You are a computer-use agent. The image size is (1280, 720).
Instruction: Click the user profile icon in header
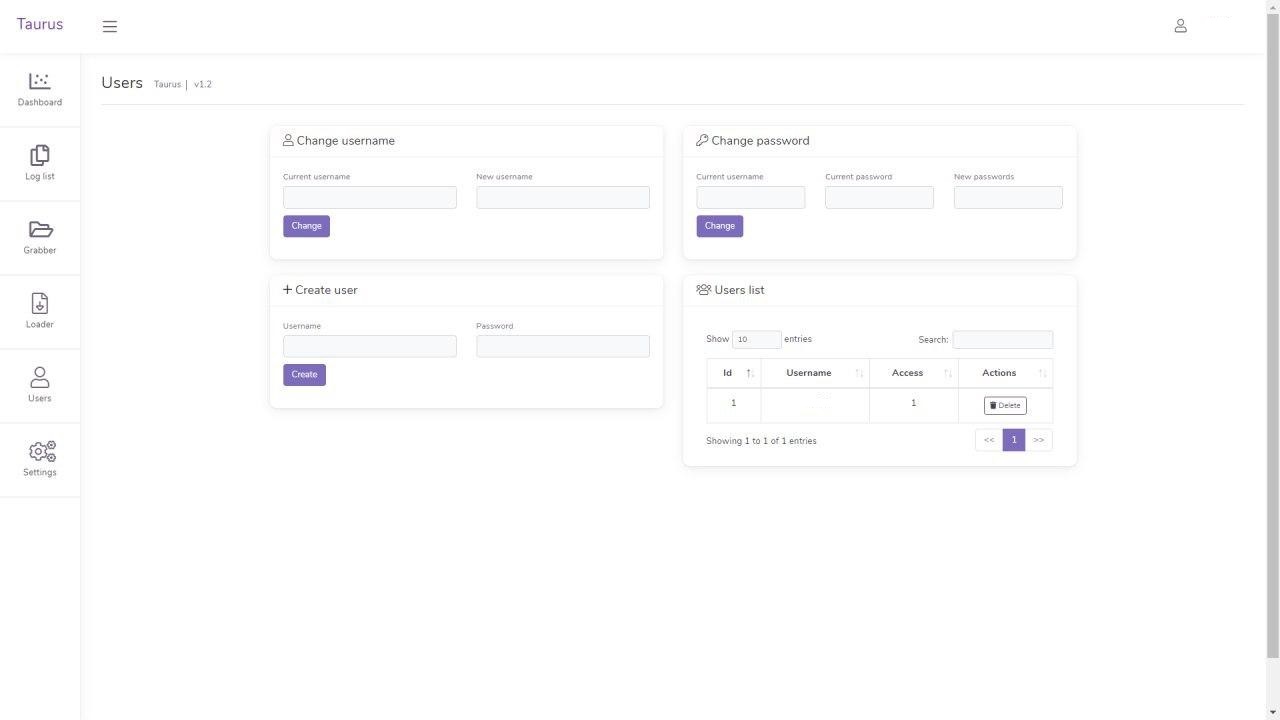pyautogui.click(x=1180, y=26)
